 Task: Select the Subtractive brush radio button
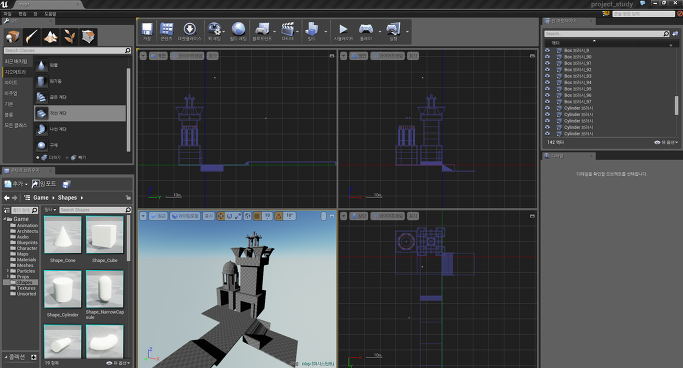(x=67, y=158)
